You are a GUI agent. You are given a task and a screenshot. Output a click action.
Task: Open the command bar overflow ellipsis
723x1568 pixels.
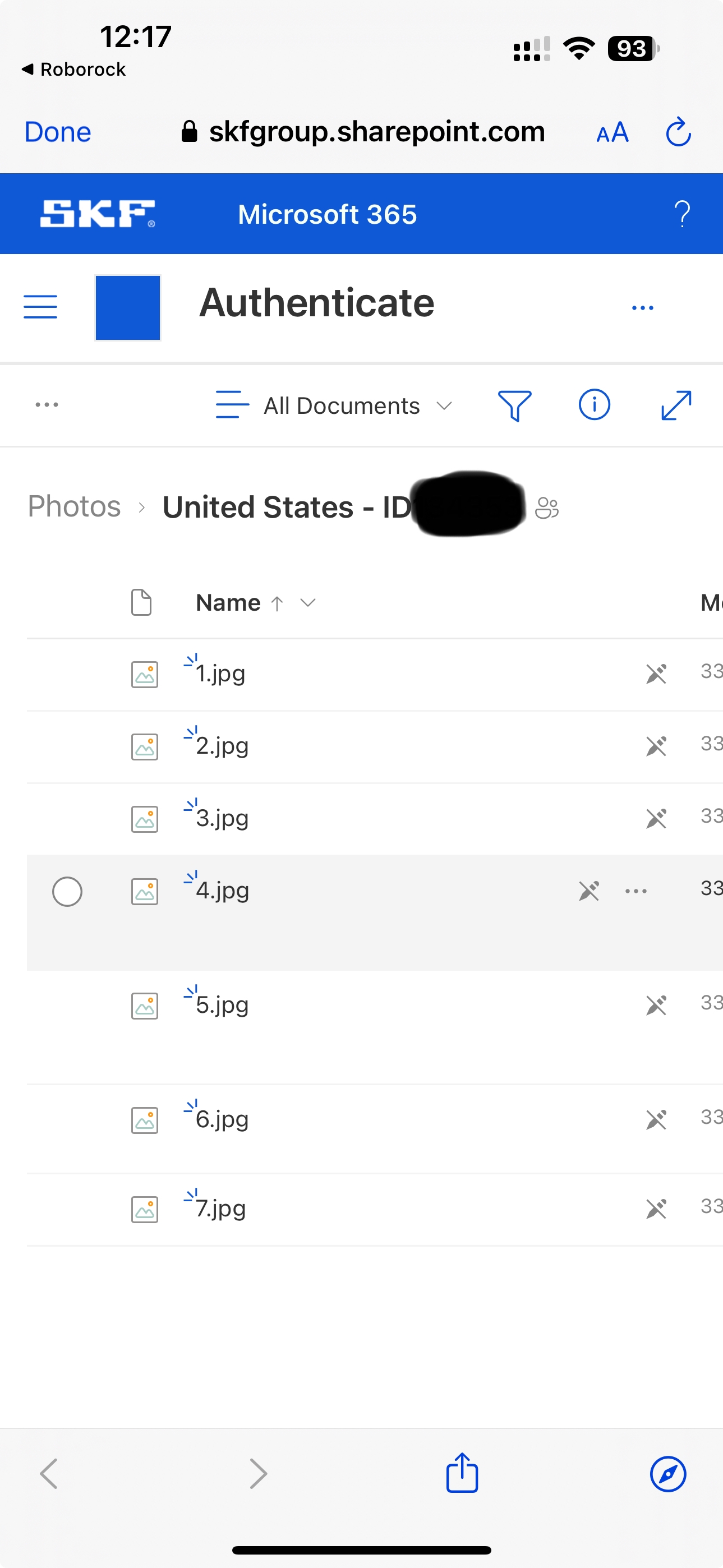[x=47, y=405]
